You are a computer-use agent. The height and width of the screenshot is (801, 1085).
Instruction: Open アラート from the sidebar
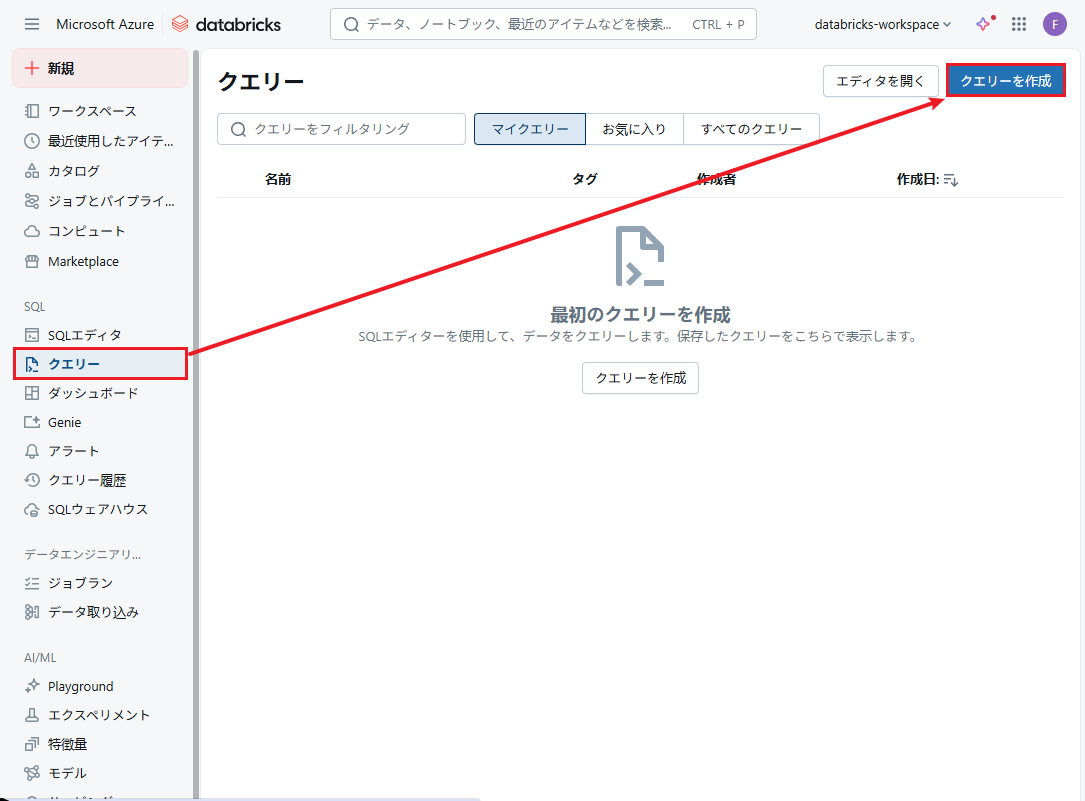(x=73, y=451)
